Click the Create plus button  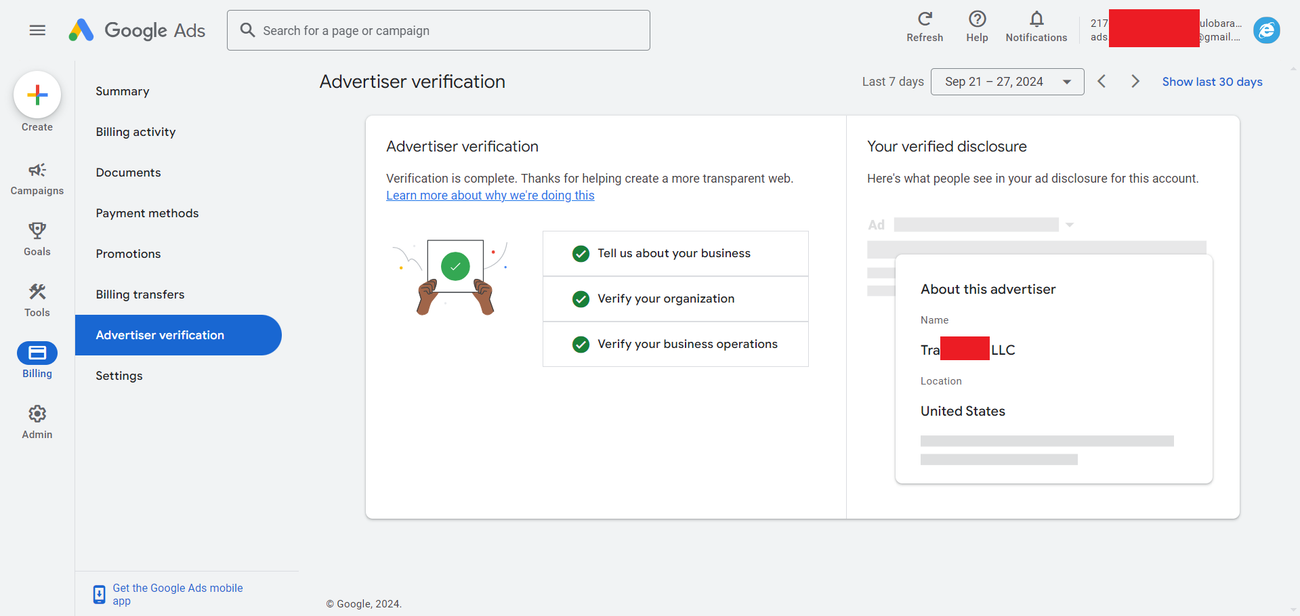(37, 96)
